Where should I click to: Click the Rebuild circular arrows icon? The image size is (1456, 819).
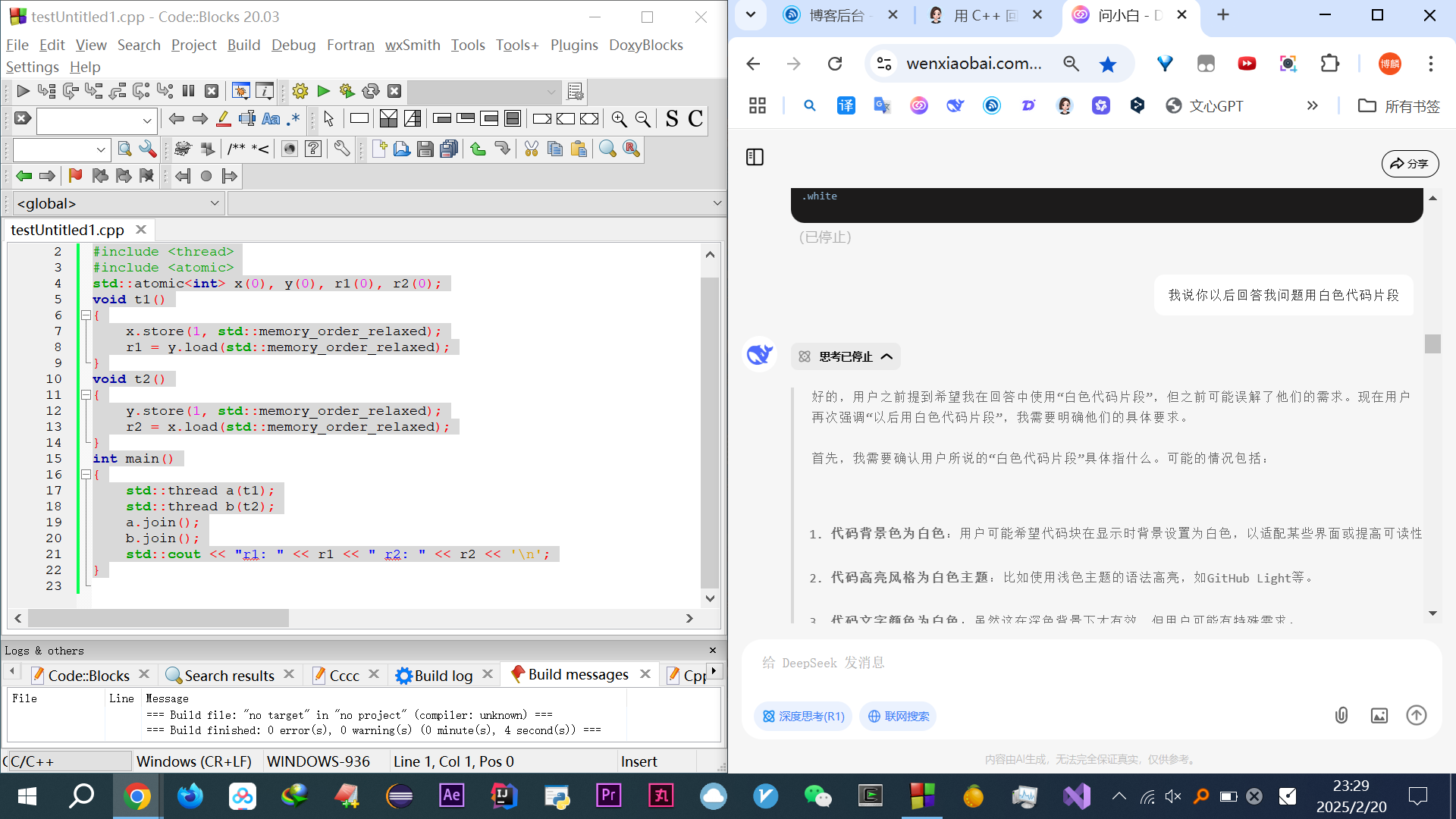[371, 91]
